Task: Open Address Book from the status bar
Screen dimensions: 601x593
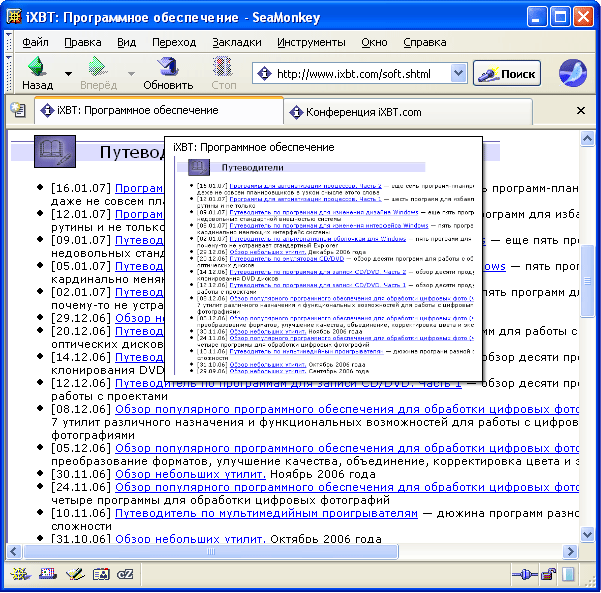Action: pos(101,574)
